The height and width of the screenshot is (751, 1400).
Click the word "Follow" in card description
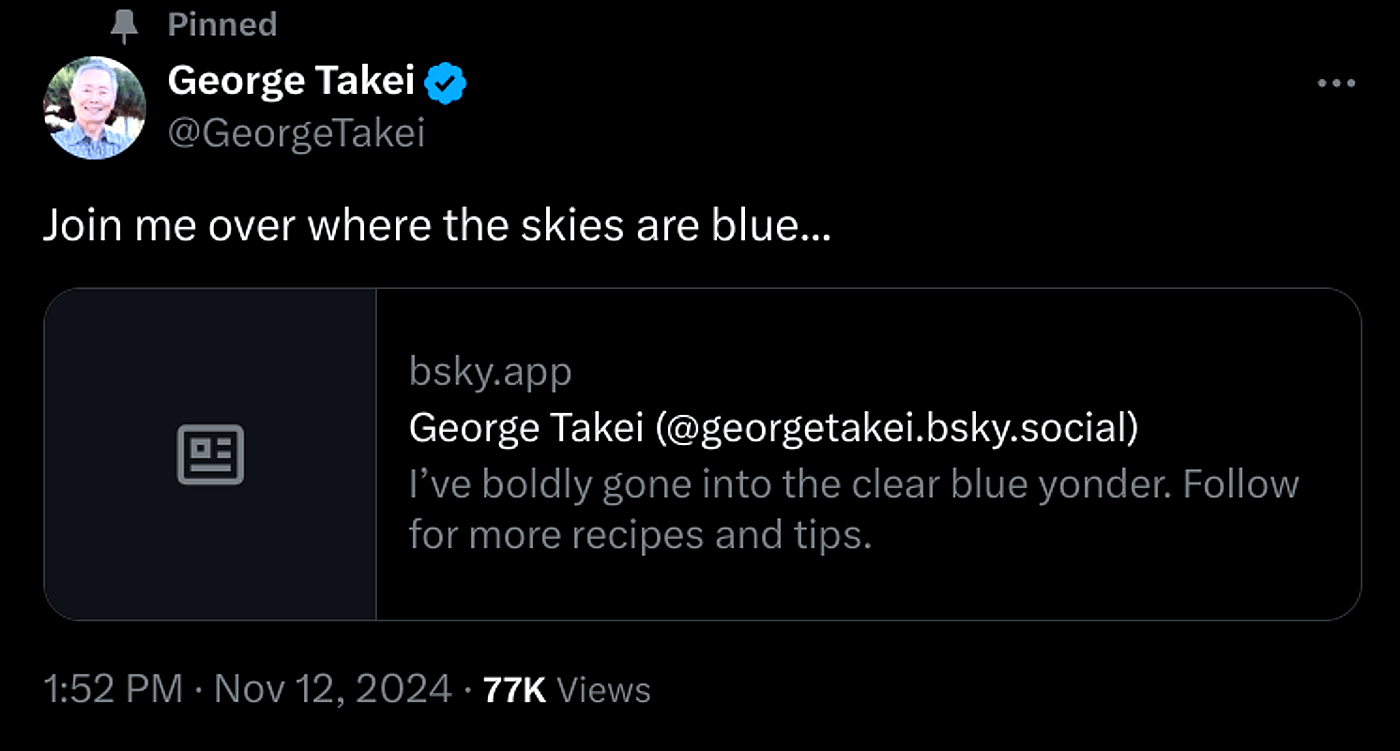1240,484
